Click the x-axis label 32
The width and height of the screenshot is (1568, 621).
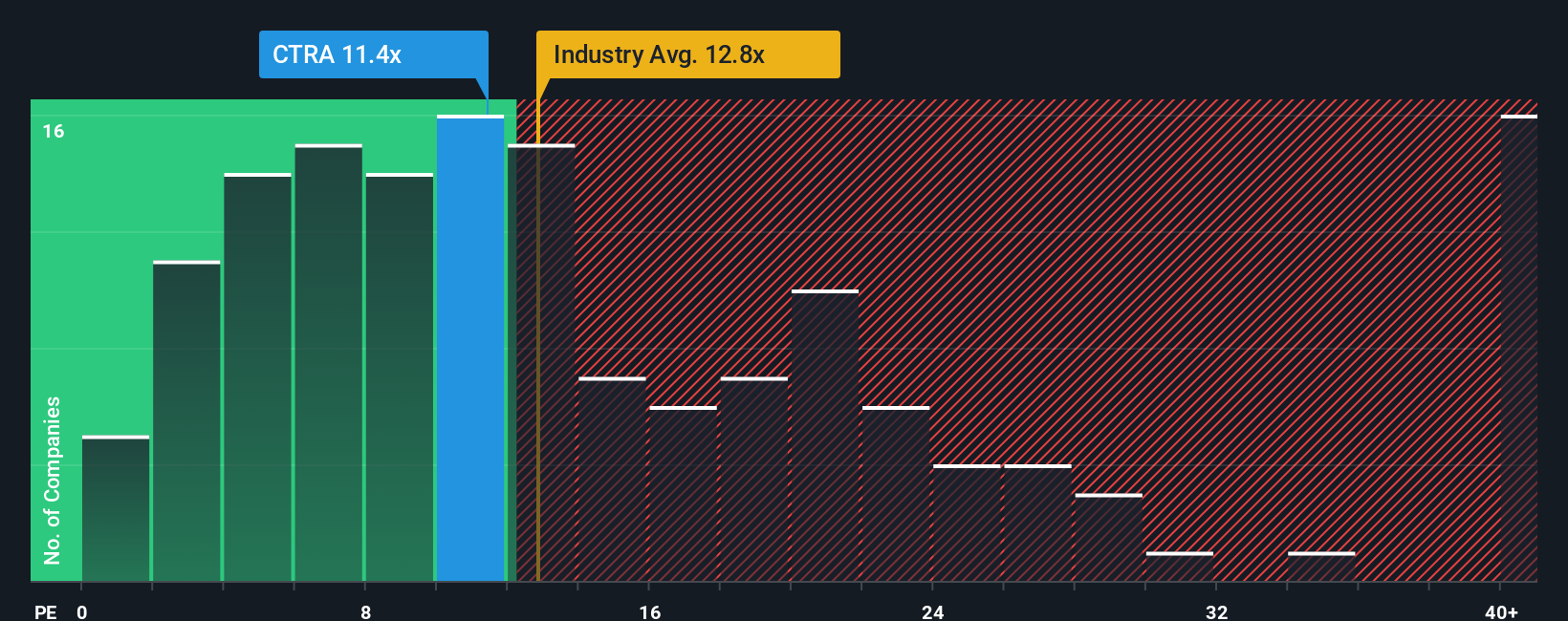pyautogui.click(x=1216, y=611)
